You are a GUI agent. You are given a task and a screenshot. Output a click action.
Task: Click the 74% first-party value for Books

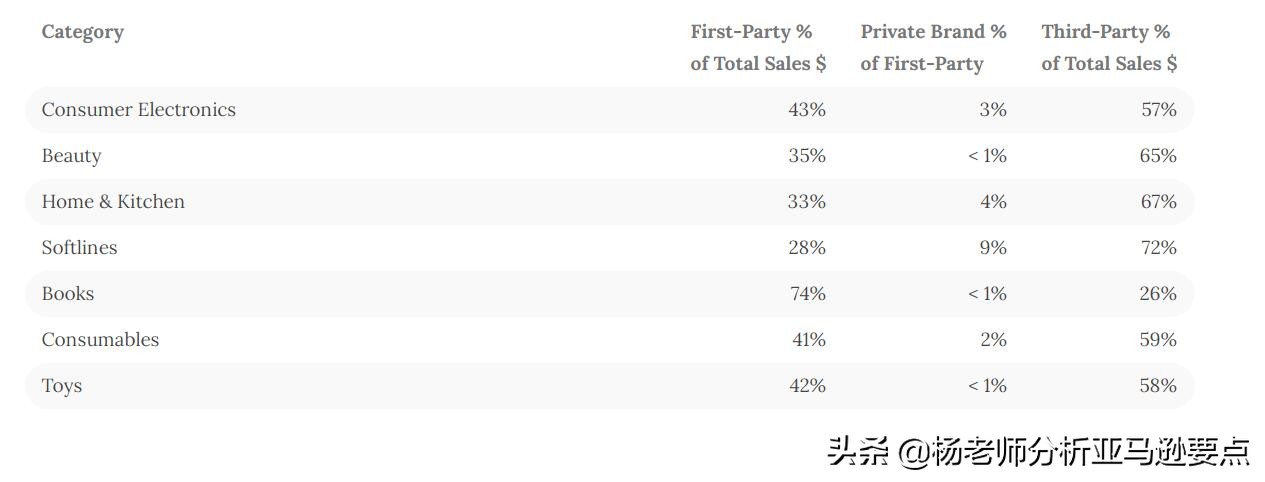(807, 294)
